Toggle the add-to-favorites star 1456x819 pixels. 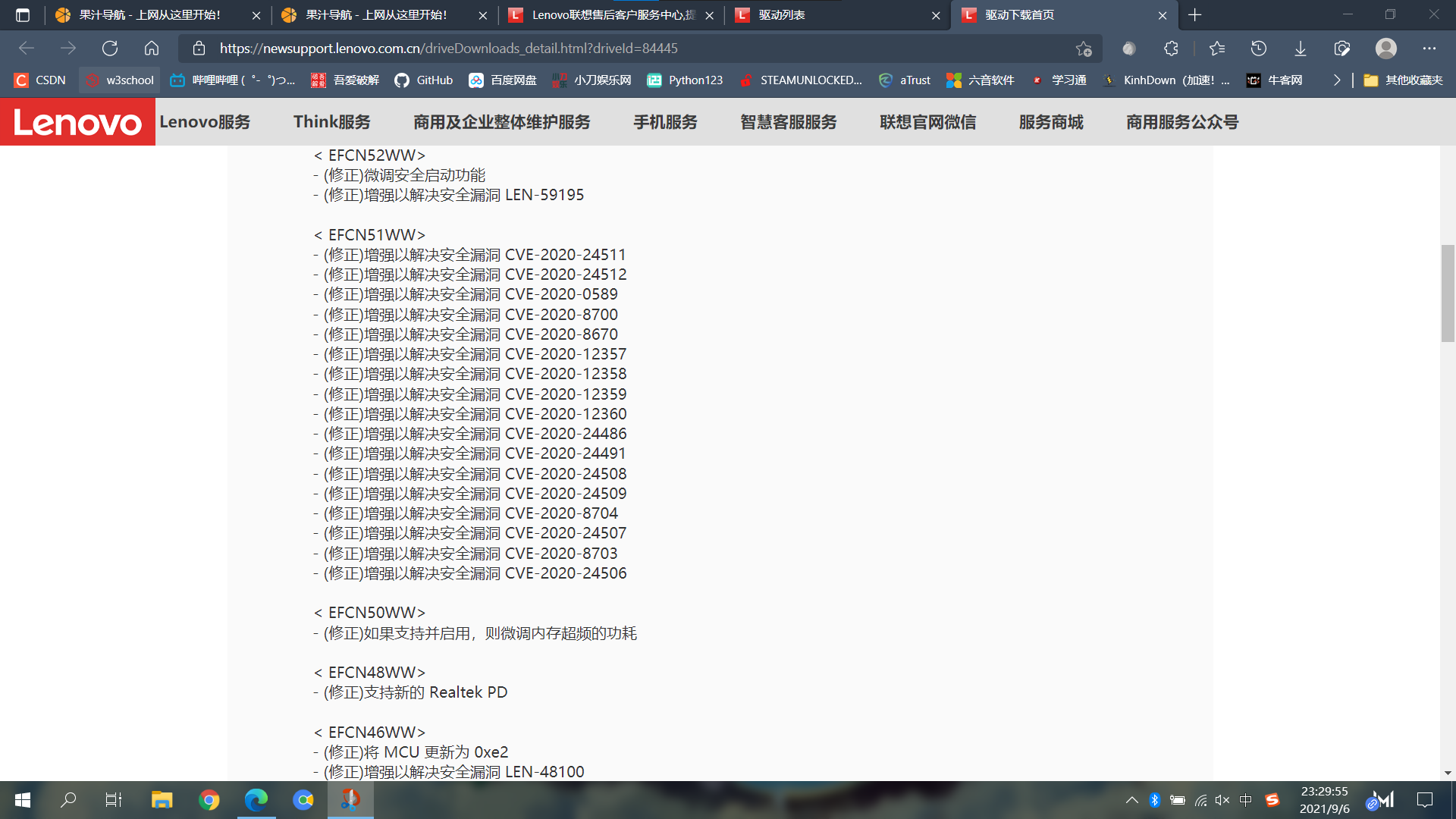1083,48
